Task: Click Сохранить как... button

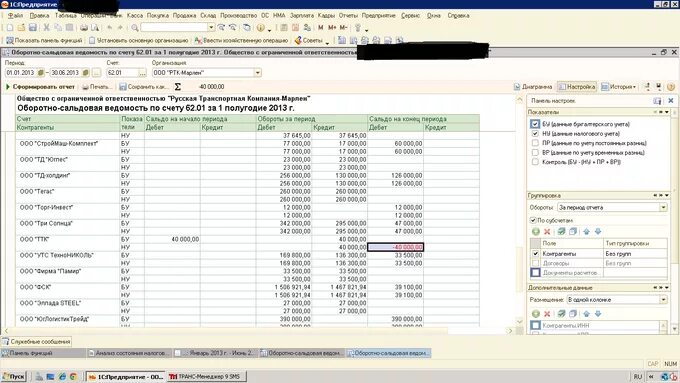Action: tap(144, 87)
